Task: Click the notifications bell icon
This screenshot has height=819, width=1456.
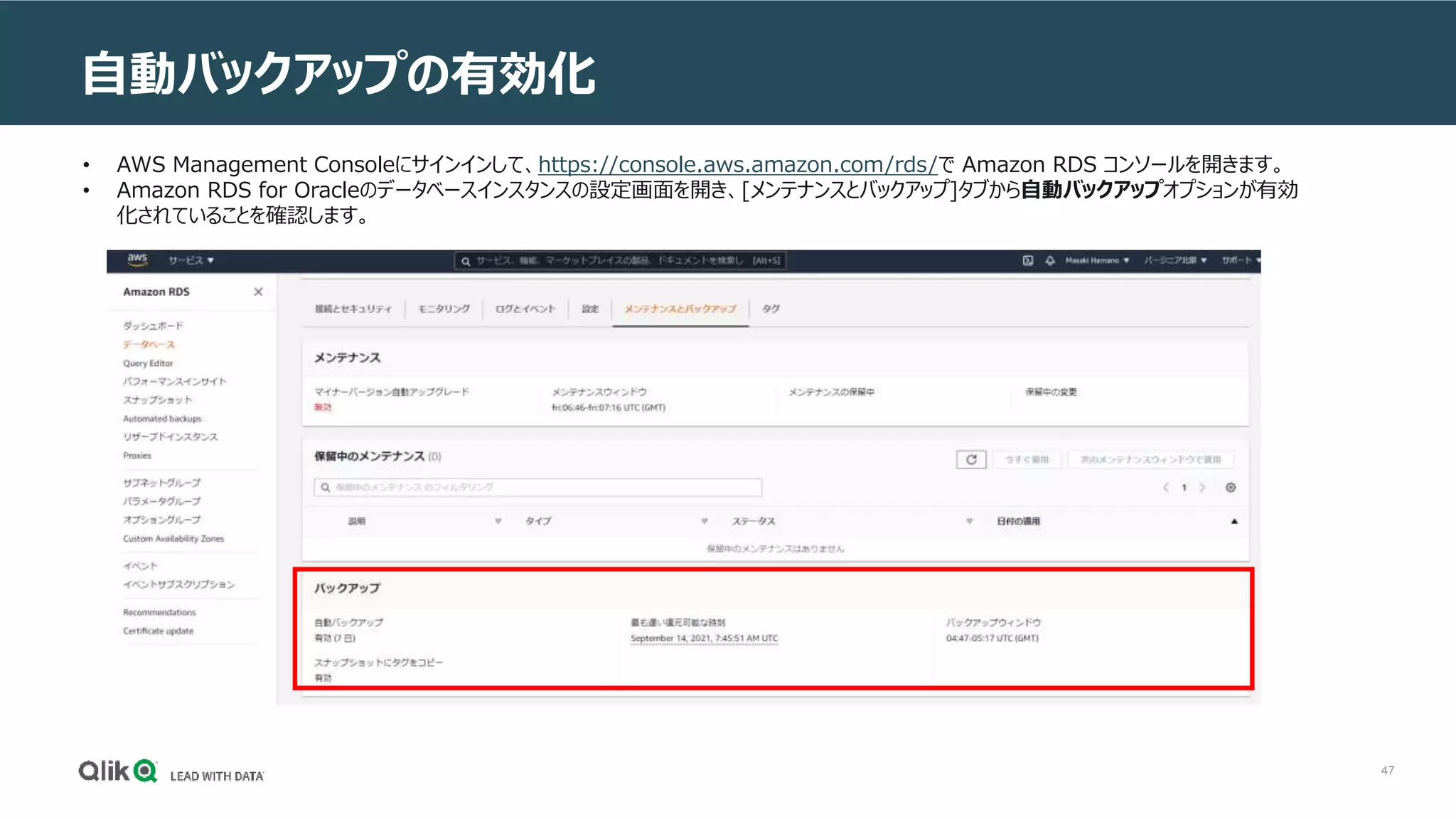Action: coord(1050,261)
